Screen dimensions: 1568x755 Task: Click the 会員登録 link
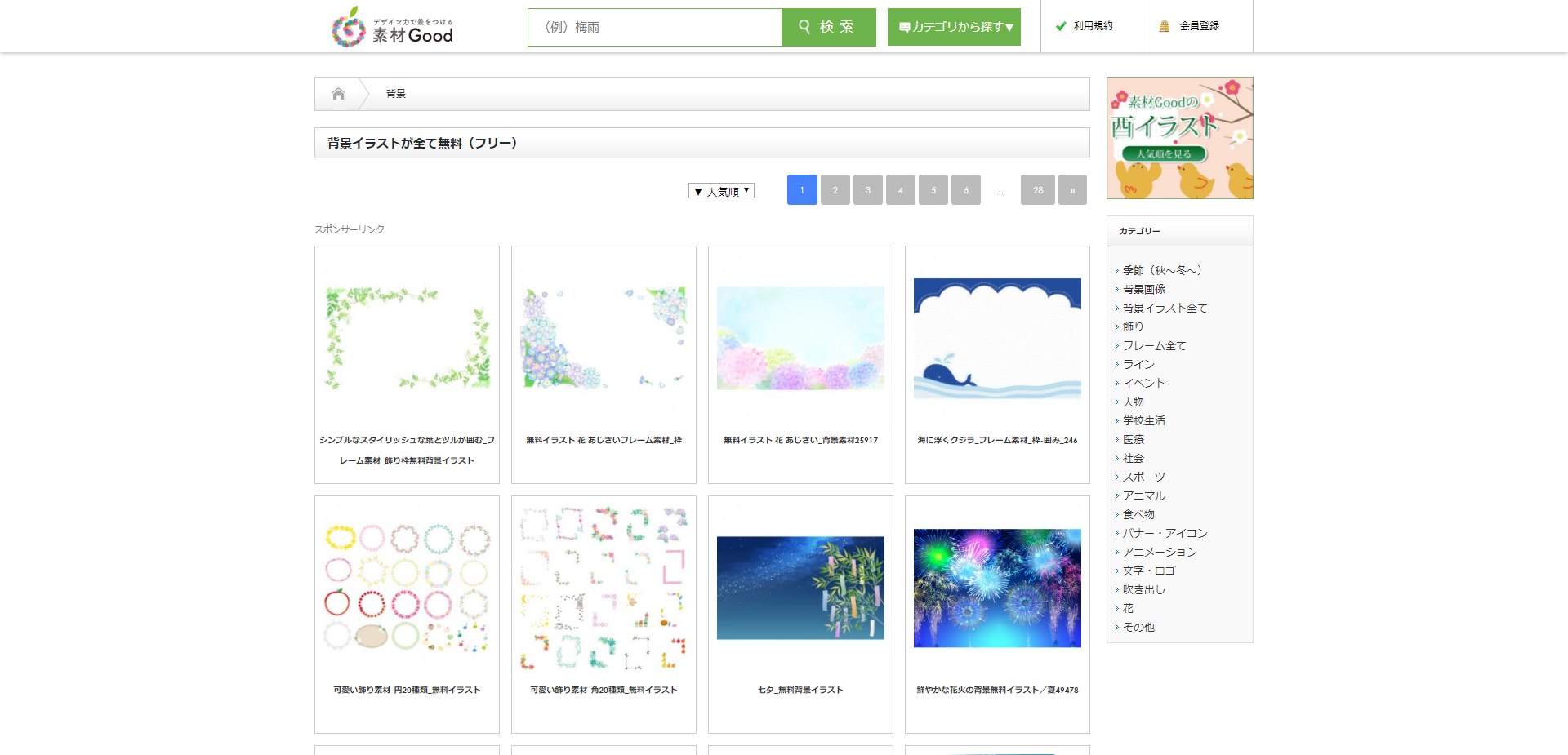(1197, 25)
